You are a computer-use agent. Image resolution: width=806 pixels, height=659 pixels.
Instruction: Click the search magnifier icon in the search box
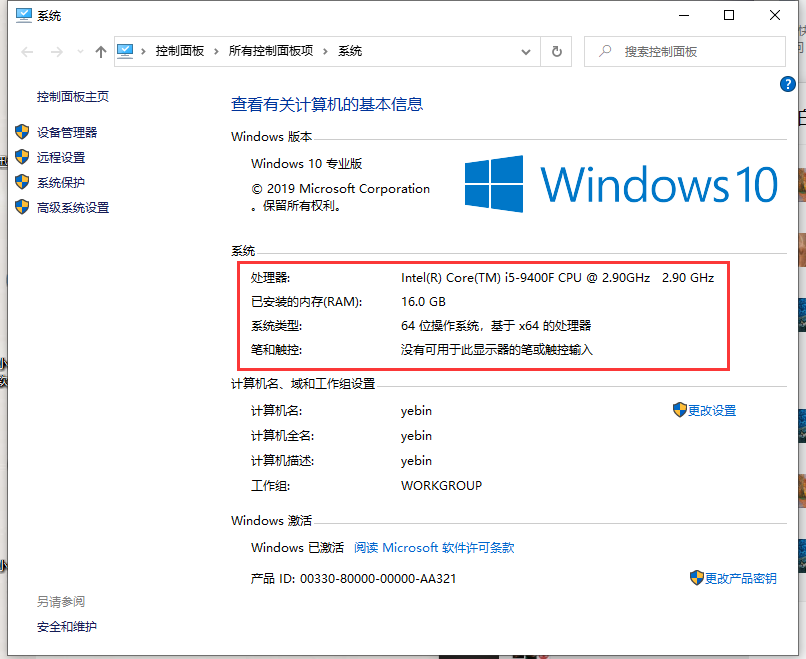(607, 50)
